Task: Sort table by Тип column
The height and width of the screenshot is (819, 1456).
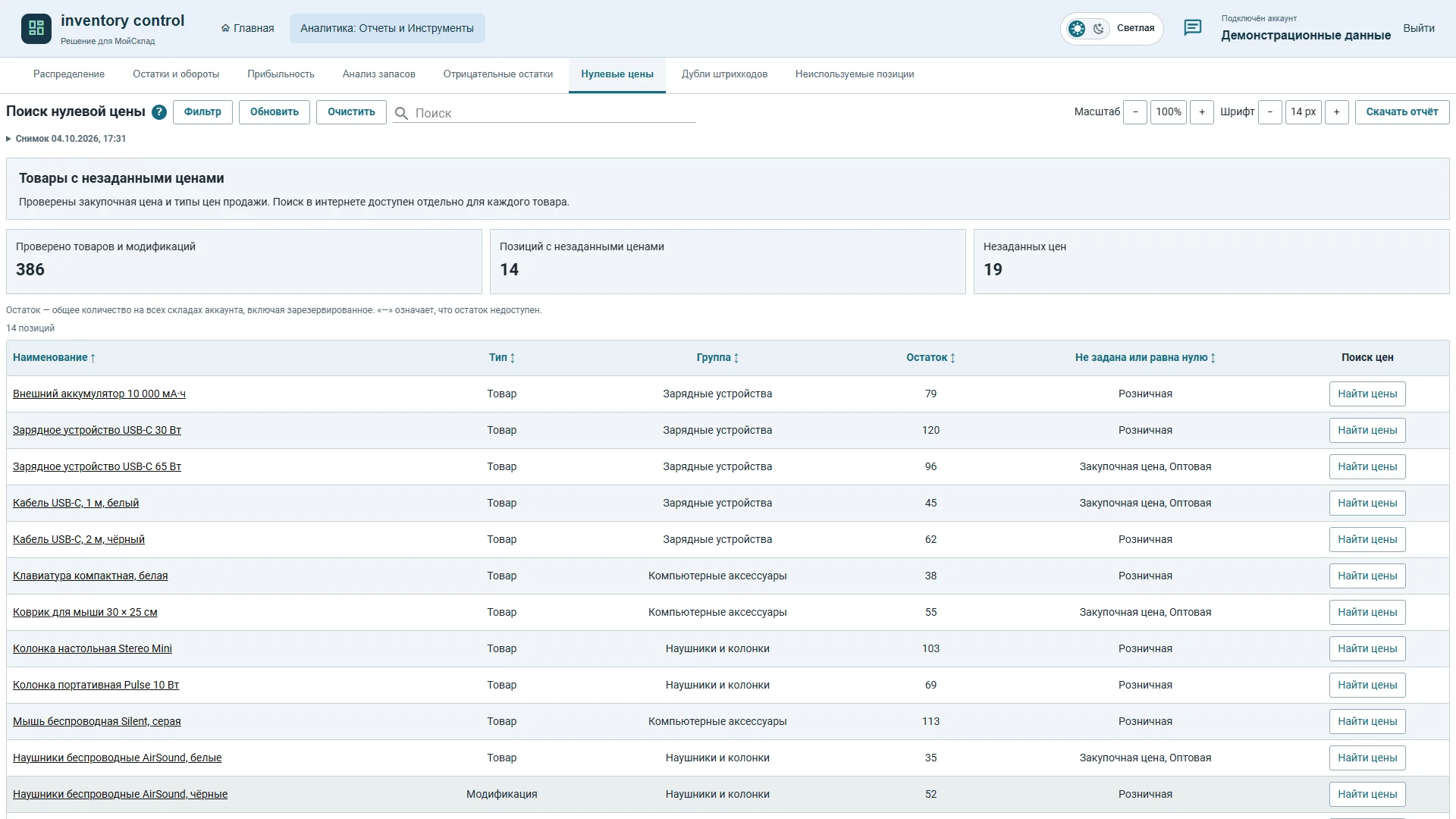Action: coord(502,358)
